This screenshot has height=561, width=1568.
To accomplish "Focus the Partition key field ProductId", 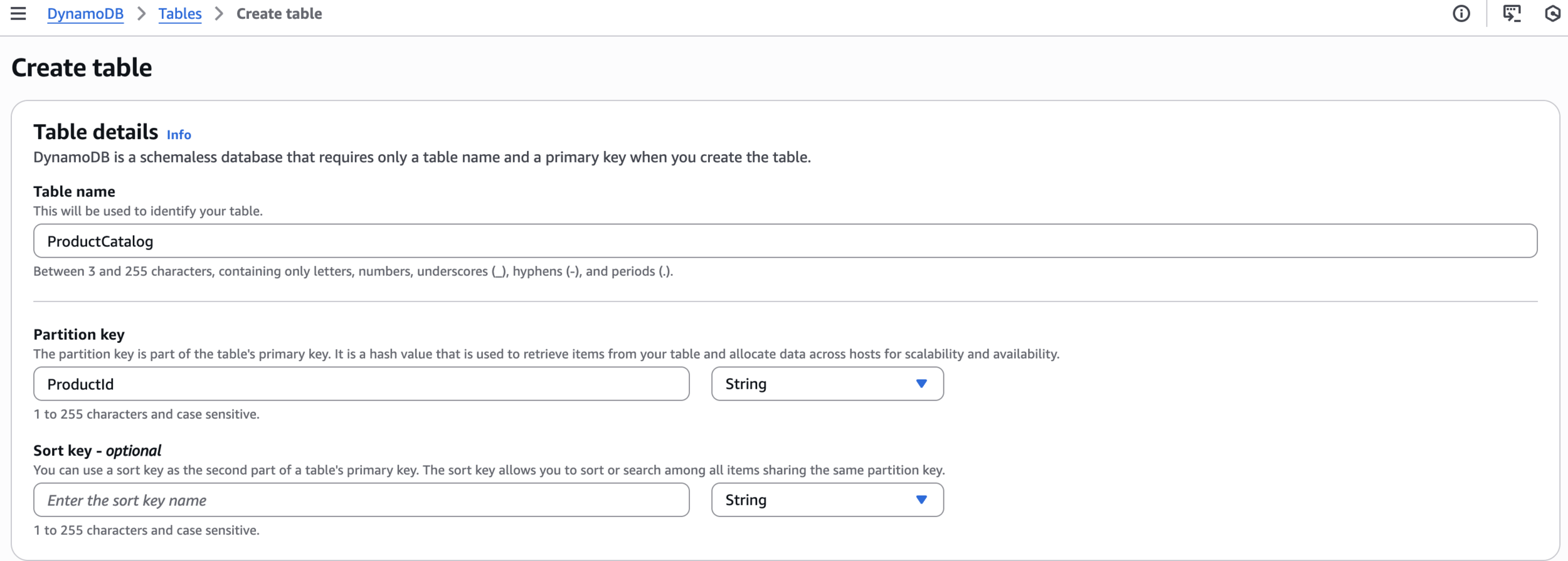I will [361, 384].
